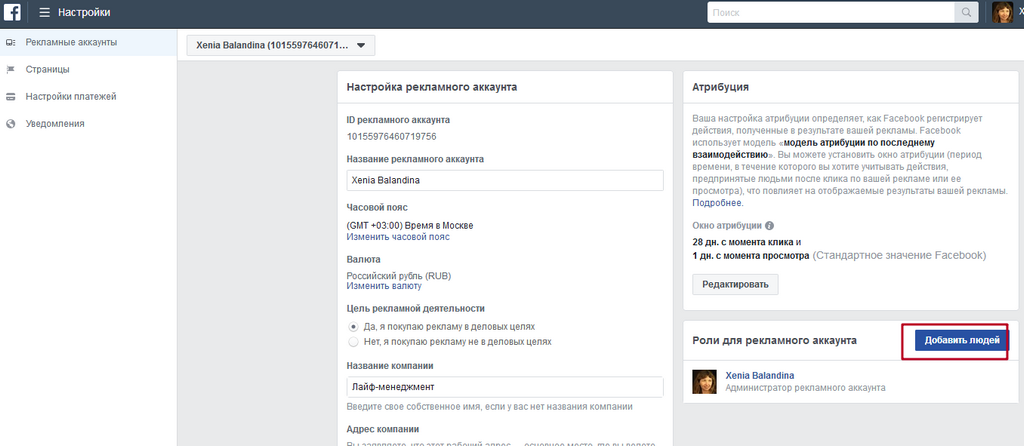Click 28 дн. с момента клика text
The width and height of the screenshot is (1024, 446).
point(746,242)
